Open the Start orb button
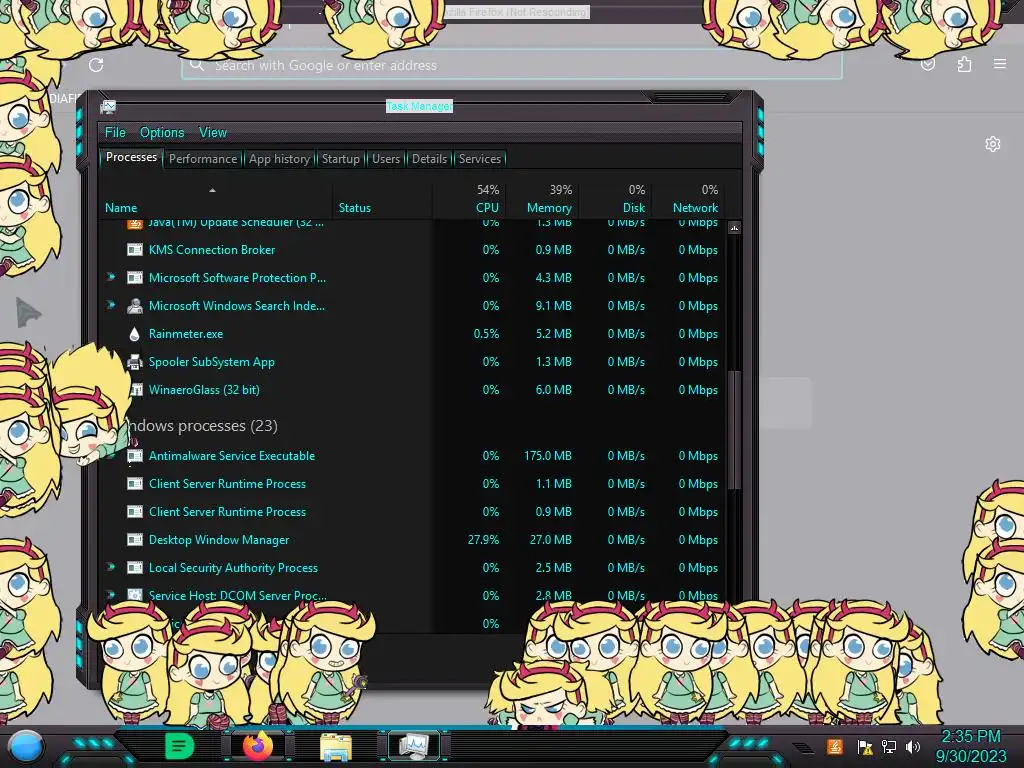The width and height of the screenshot is (1024, 768). [25, 747]
